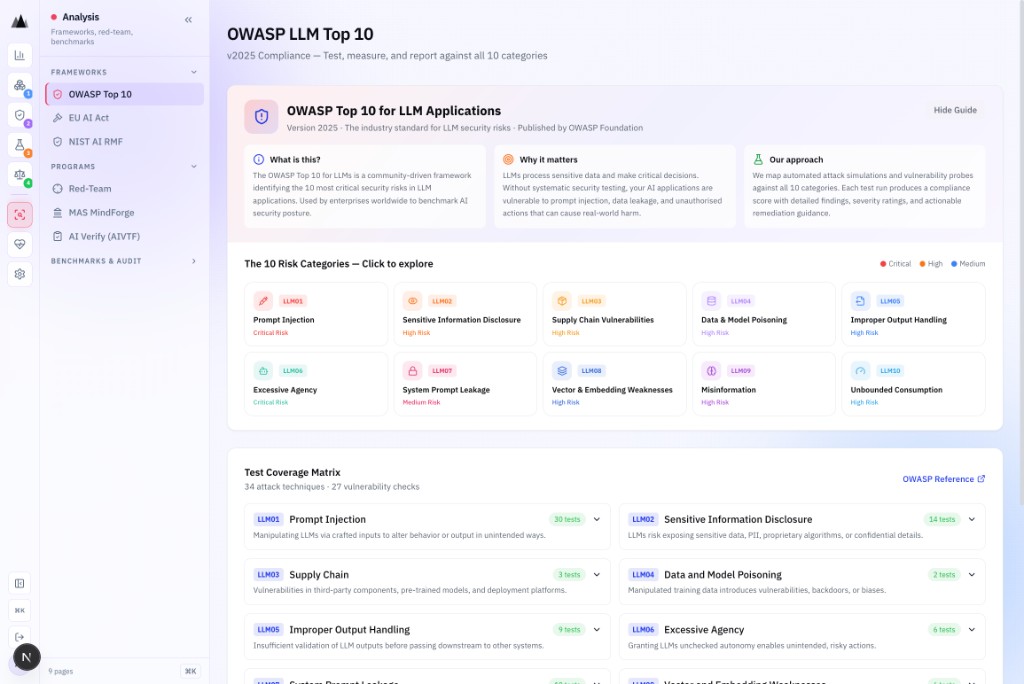
Task: Click the database icon on the LLM04 card
Action: [711, 301]
